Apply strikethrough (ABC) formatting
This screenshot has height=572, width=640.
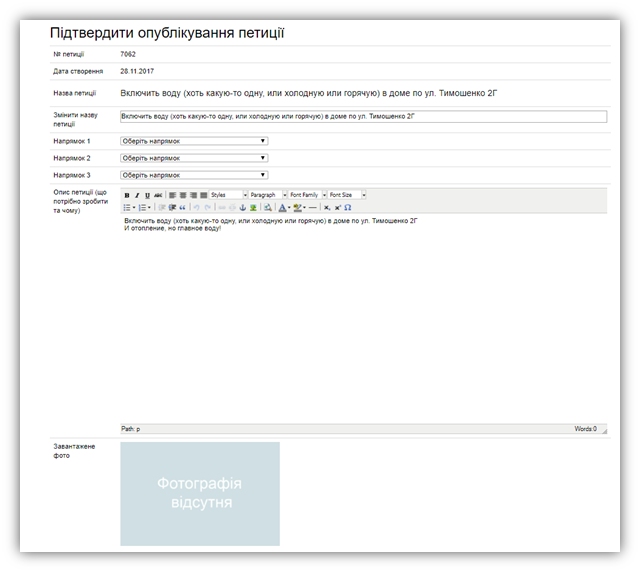pos(158,195)
